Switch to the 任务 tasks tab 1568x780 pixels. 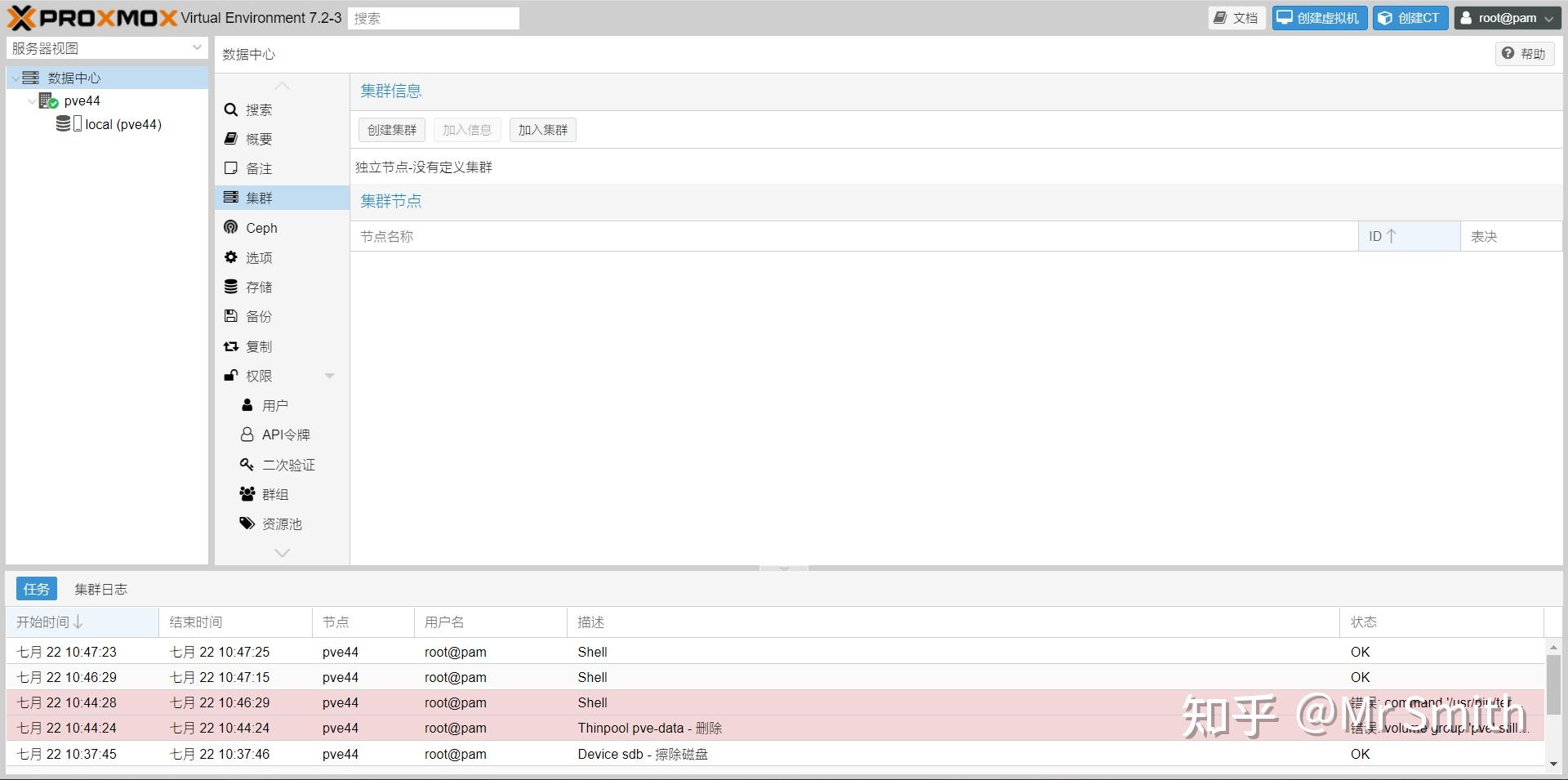pyautogui.click(x=36, y=588)
